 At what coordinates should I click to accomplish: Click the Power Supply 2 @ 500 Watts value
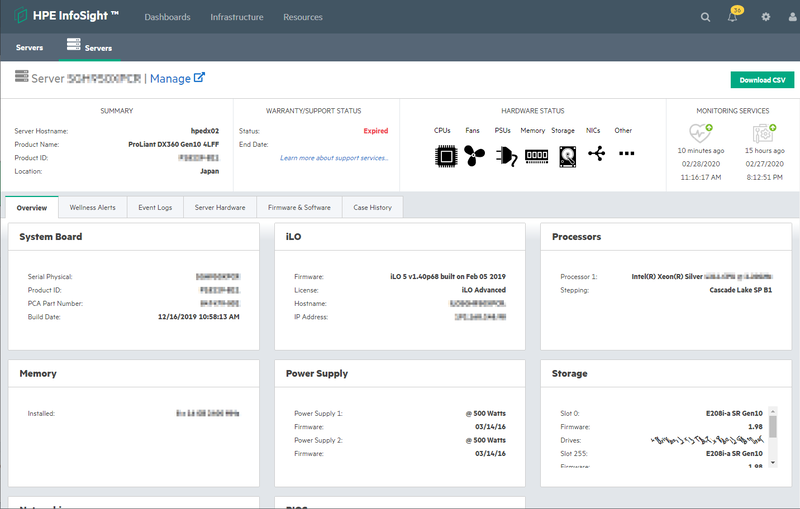coord(485,440)
